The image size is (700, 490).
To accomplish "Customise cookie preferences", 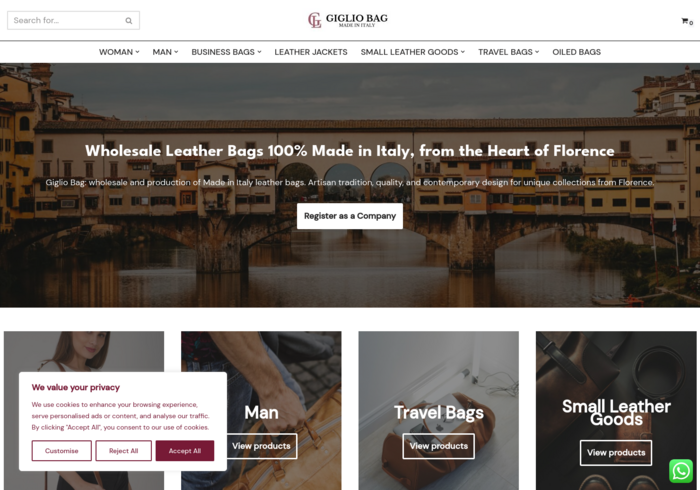I will click(62, 451).
